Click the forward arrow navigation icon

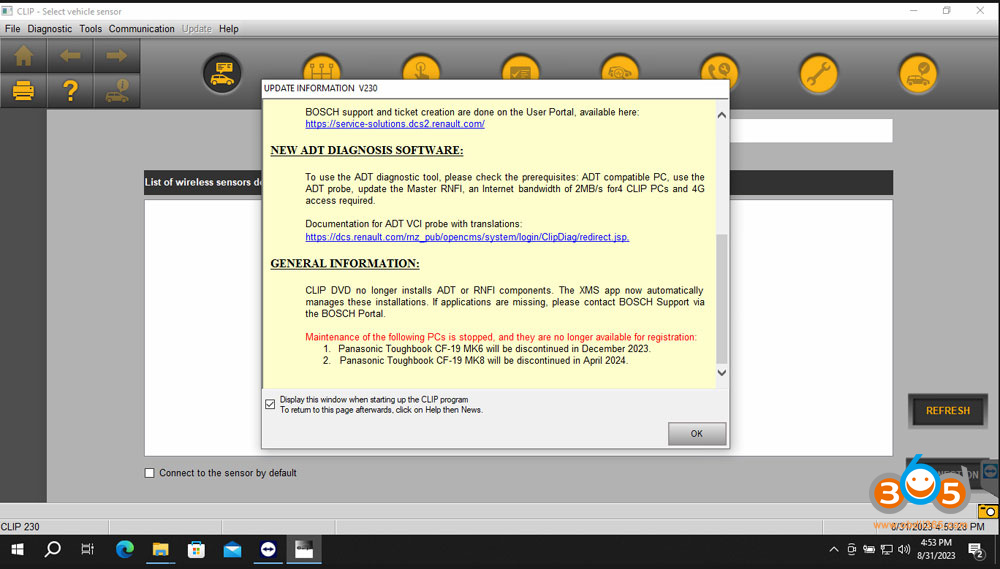tap(117, 56)
